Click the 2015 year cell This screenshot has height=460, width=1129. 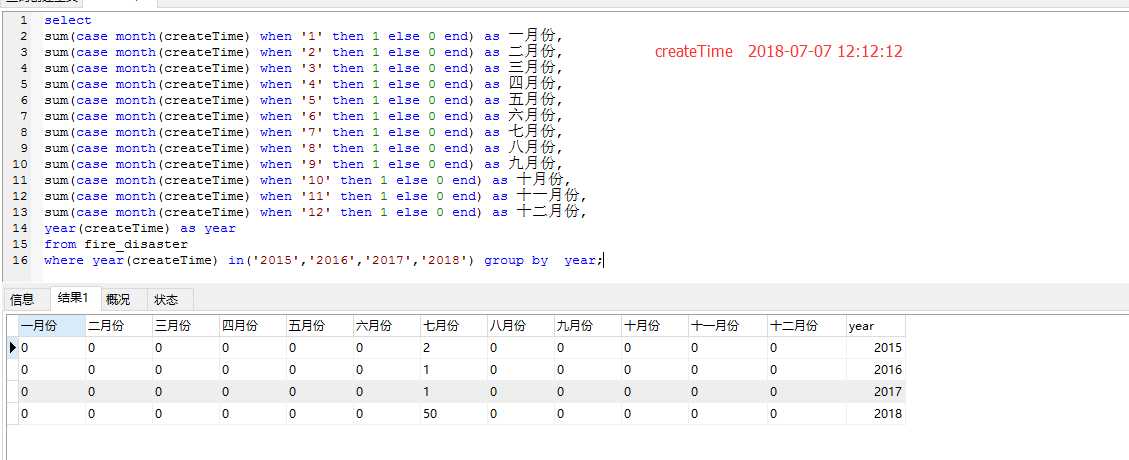click(876, 348)
